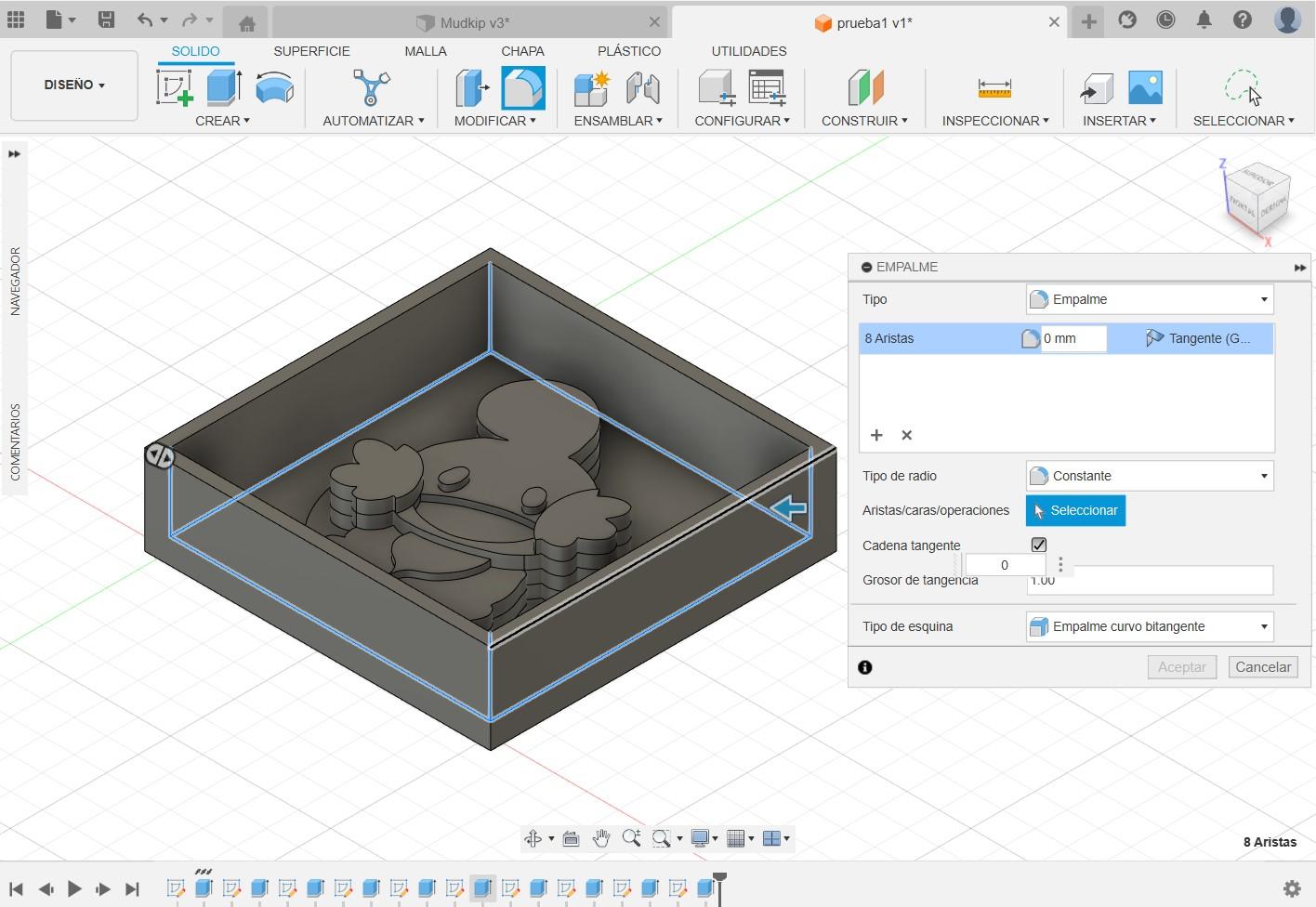This screenshot has width=1316, height=907.
Task: Click the ViewCube in the viewport
Action: 1258,198
